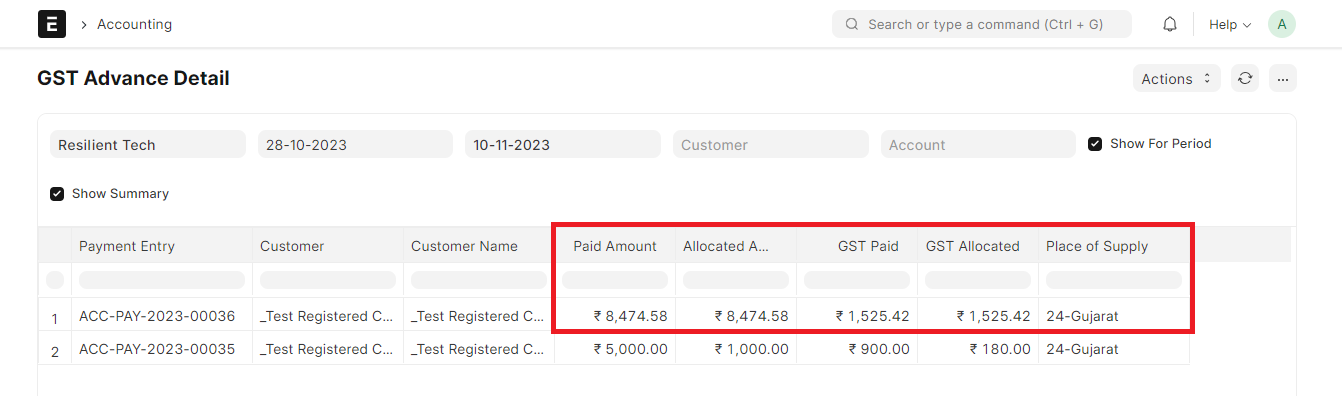
Task: Sort by Paid Amount column header
Action: tap(615, 246)
